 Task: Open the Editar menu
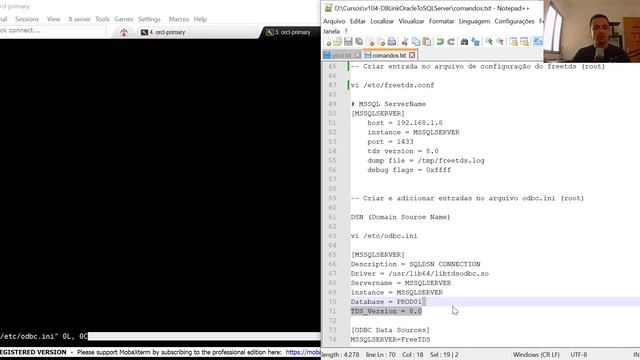(358, 21)
